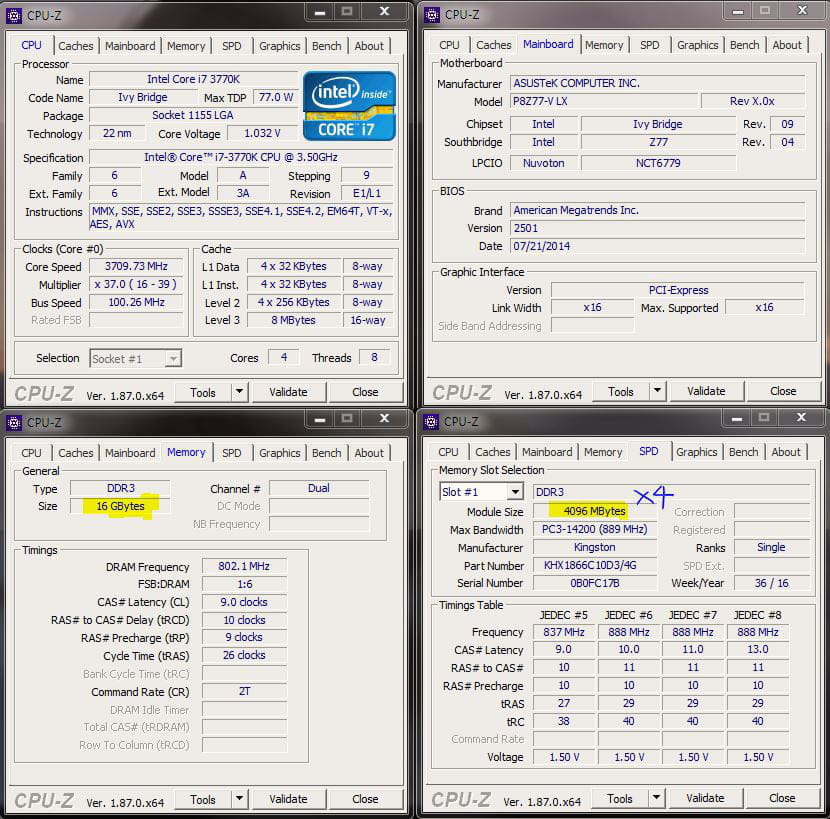The width and height of the screenshot is (830, 819).
Task: Click the Level 3 cache value "8 MBytes"
Action: point(294,320)
